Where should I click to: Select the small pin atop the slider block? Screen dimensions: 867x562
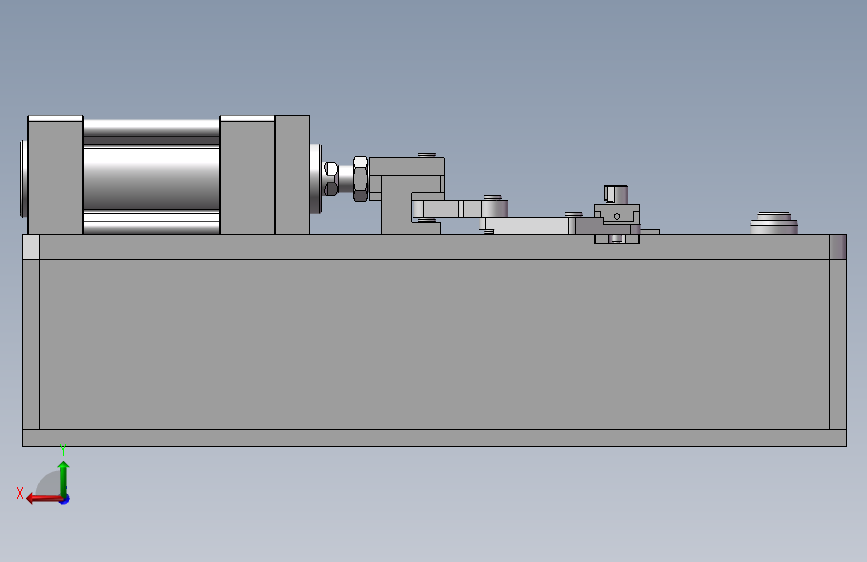615,195
